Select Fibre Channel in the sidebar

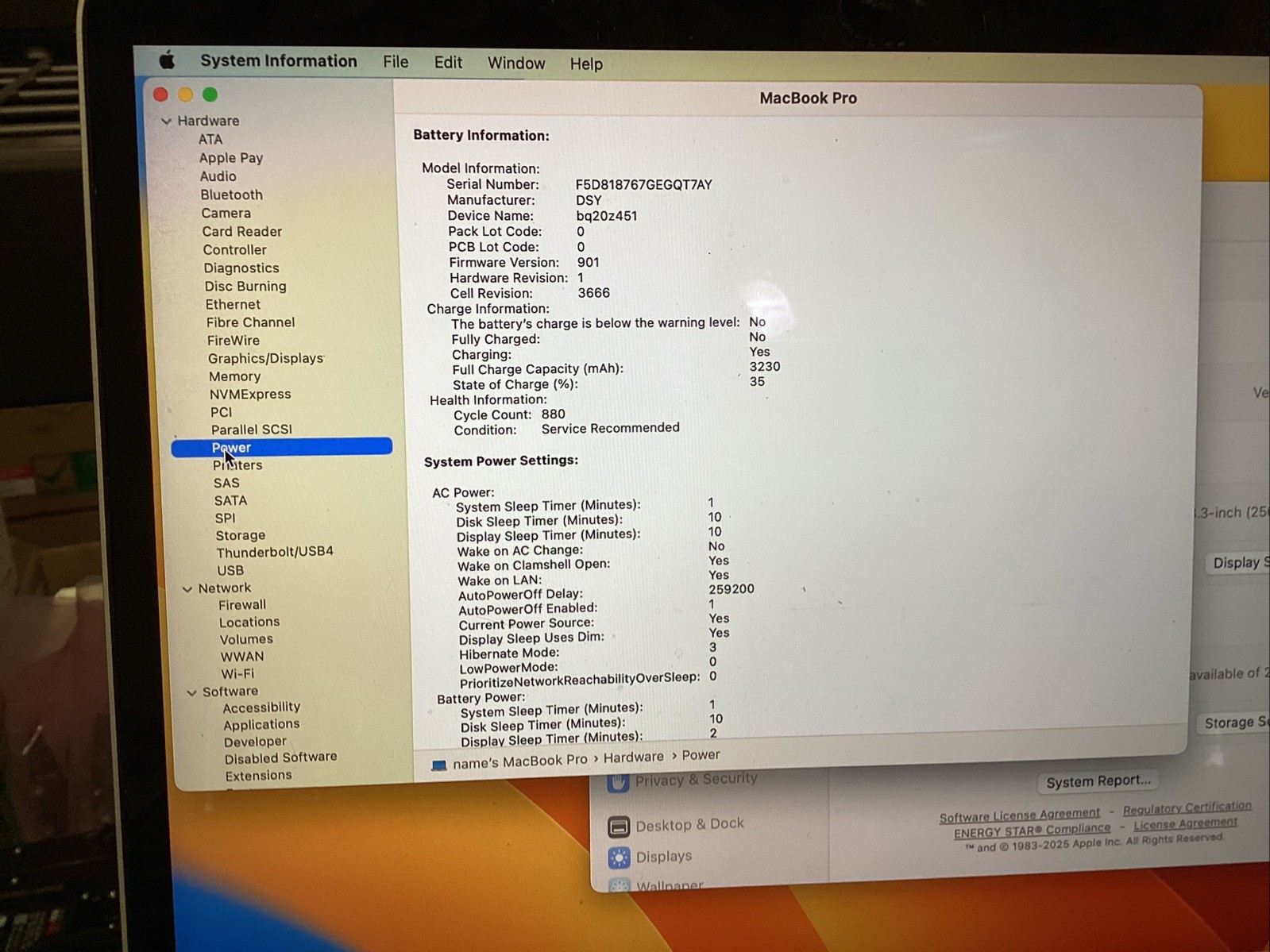250,322
